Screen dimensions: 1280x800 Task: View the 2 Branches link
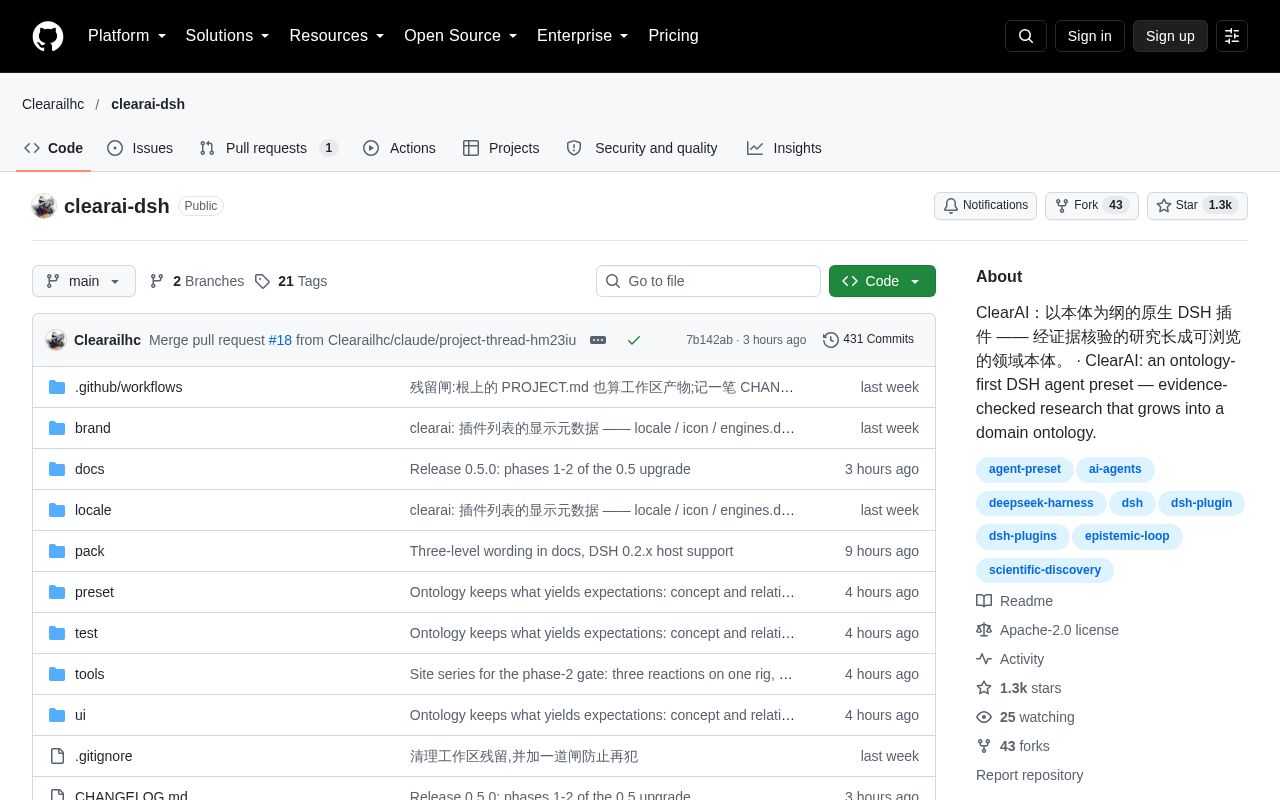[196, 281]
